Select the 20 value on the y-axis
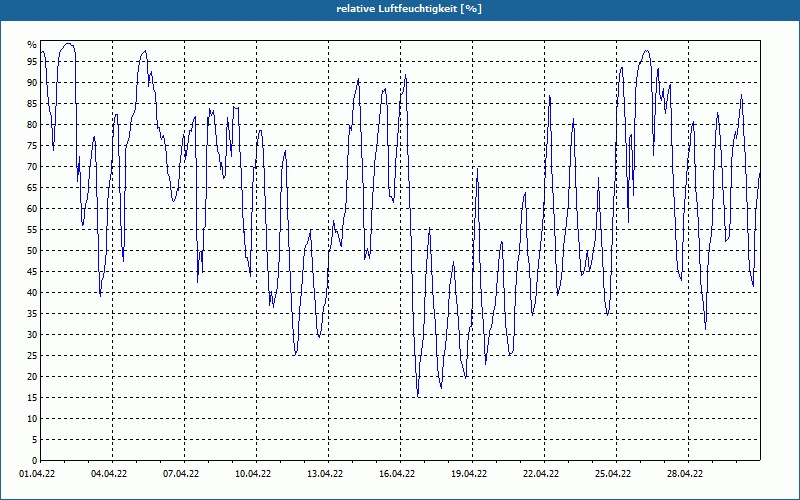This screenshot has height=500, width=800. (32, 377)
